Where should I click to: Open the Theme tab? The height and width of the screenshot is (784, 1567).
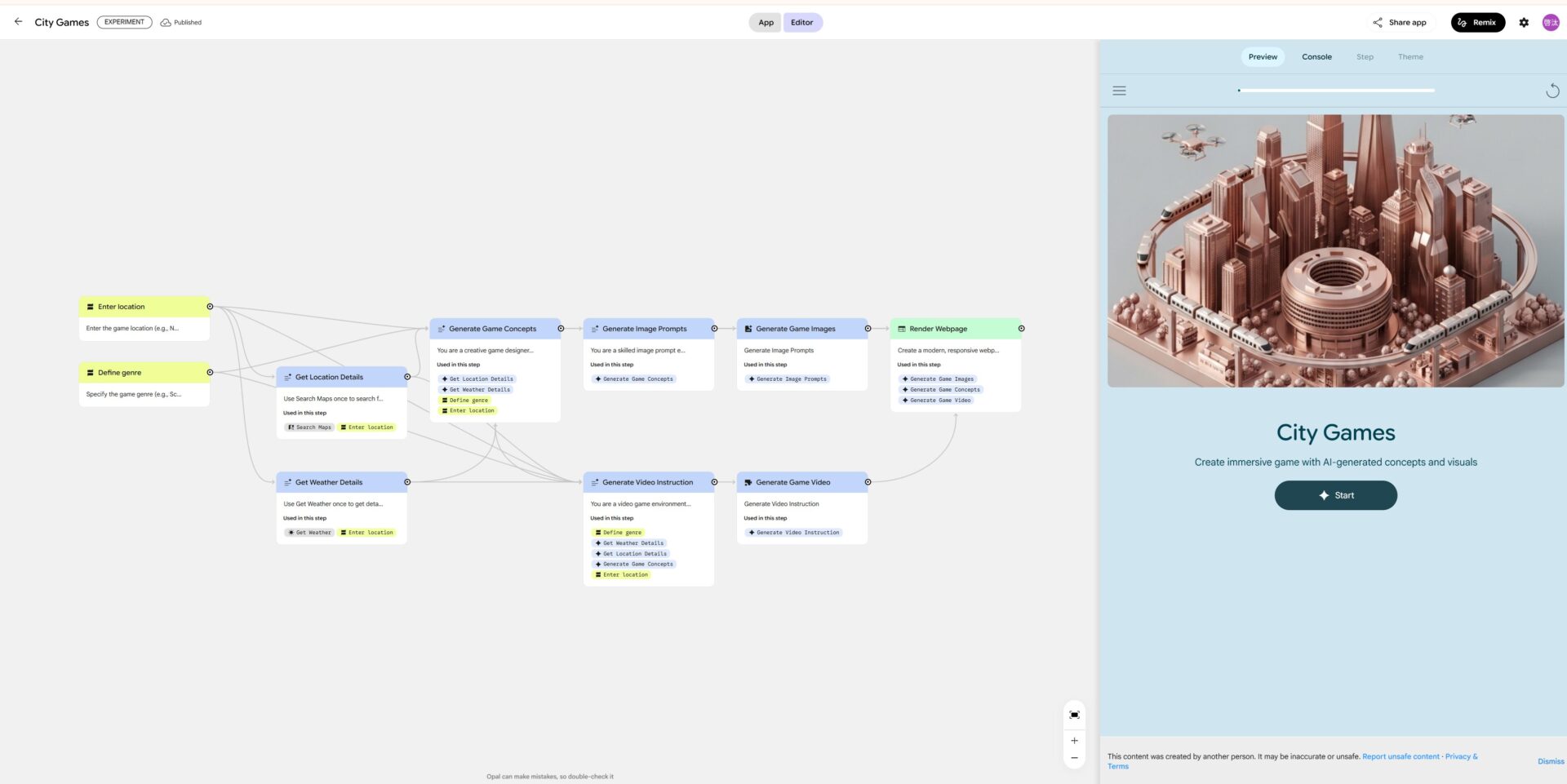coord(1409,57)
